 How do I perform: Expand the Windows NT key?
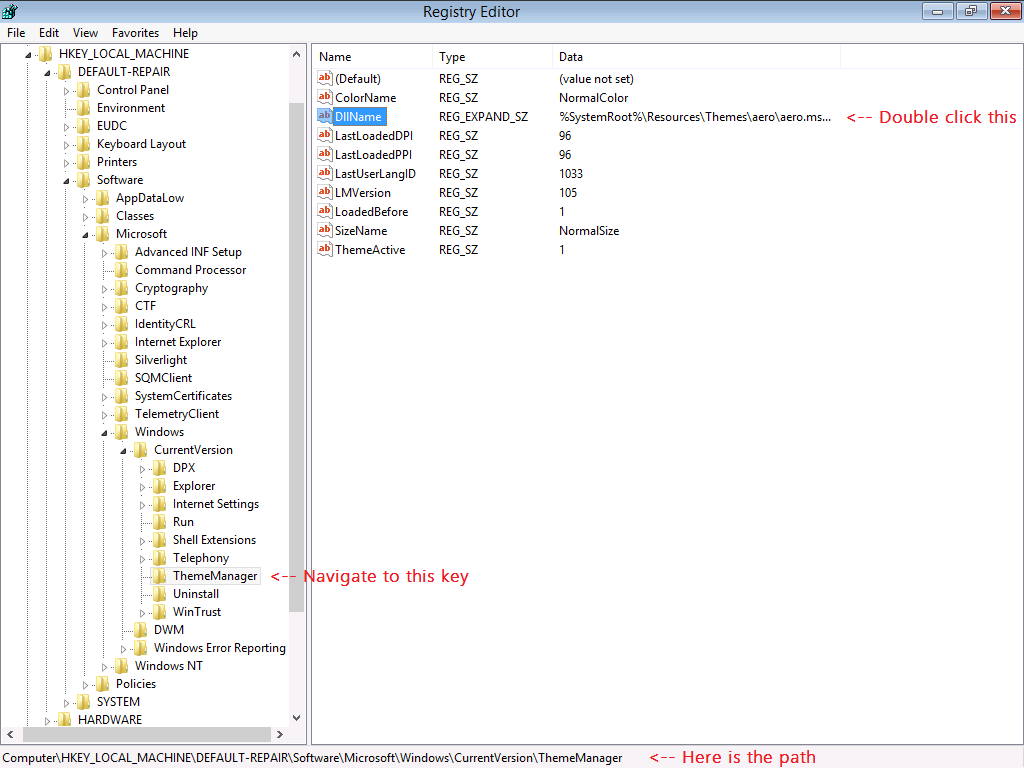(105, 667)
